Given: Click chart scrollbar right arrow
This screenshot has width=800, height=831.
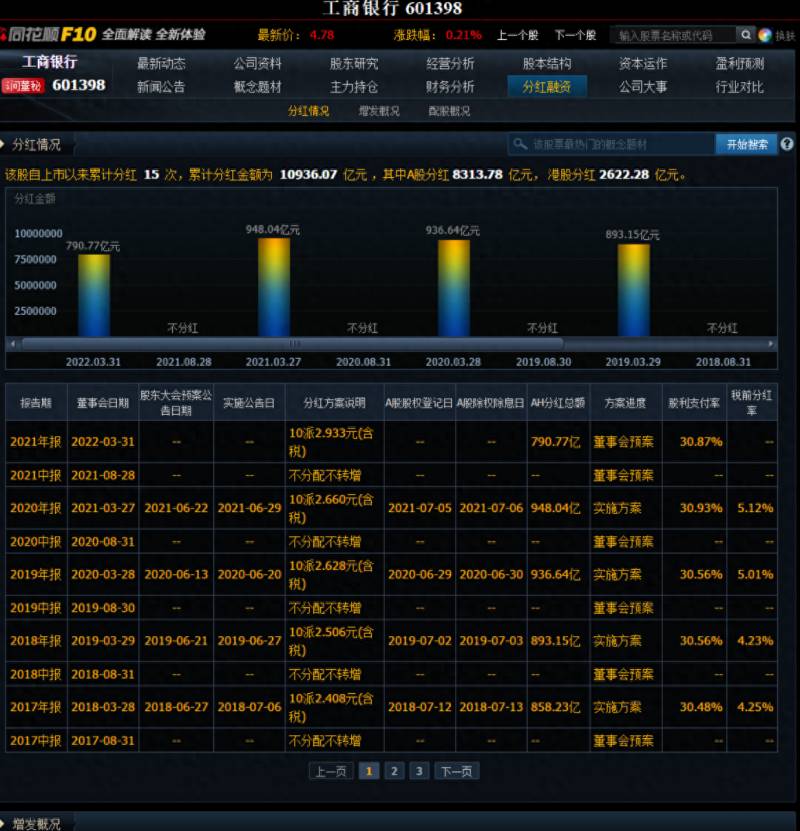Looking at the screenshot, I should point(770,344).
